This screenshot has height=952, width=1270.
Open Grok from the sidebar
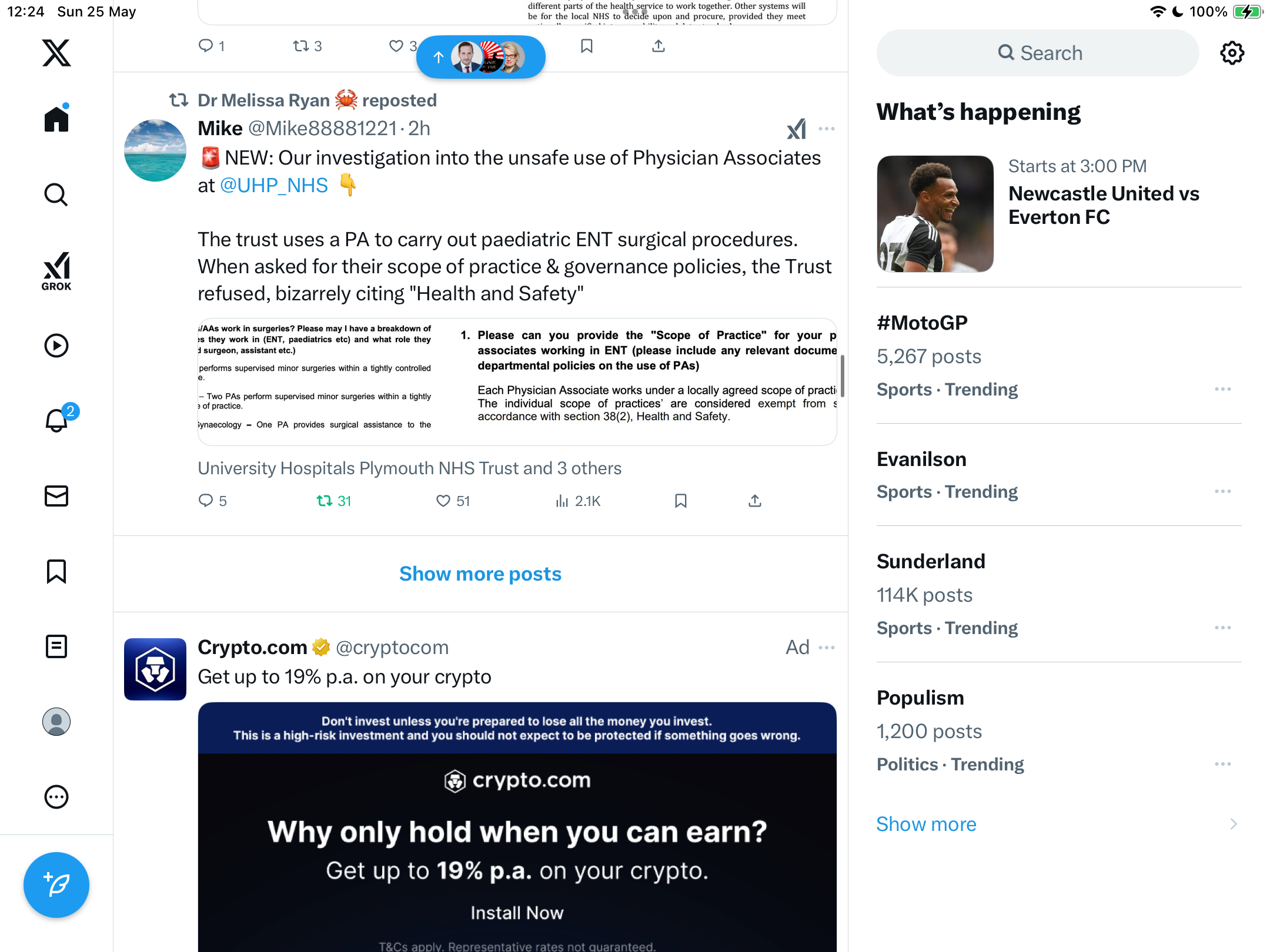tap(56, 271)
